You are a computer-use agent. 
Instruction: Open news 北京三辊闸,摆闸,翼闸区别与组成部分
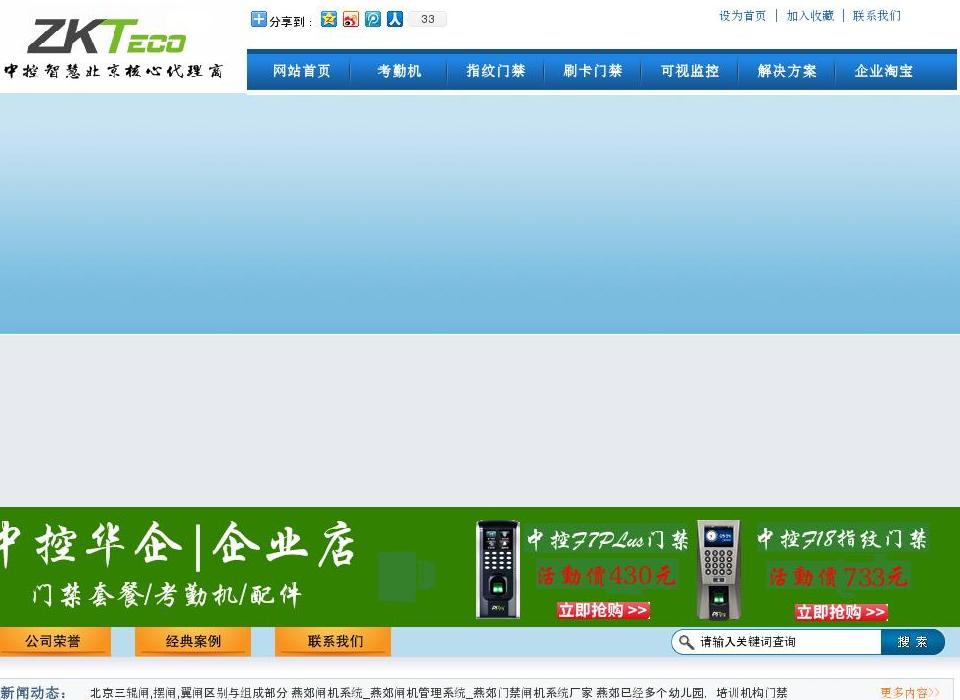[189, 693]
